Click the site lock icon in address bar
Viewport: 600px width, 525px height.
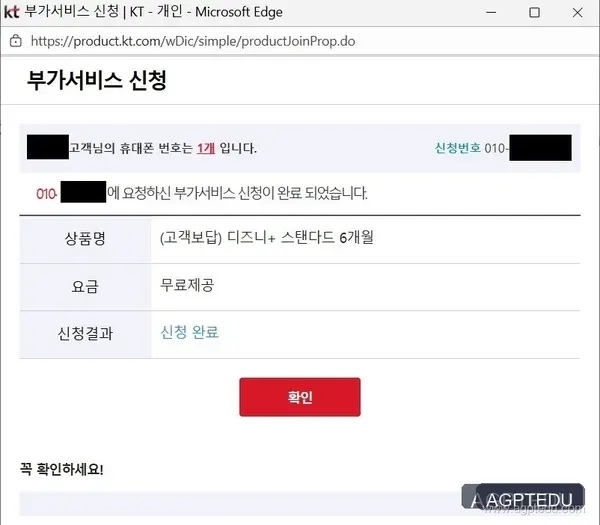15,41
